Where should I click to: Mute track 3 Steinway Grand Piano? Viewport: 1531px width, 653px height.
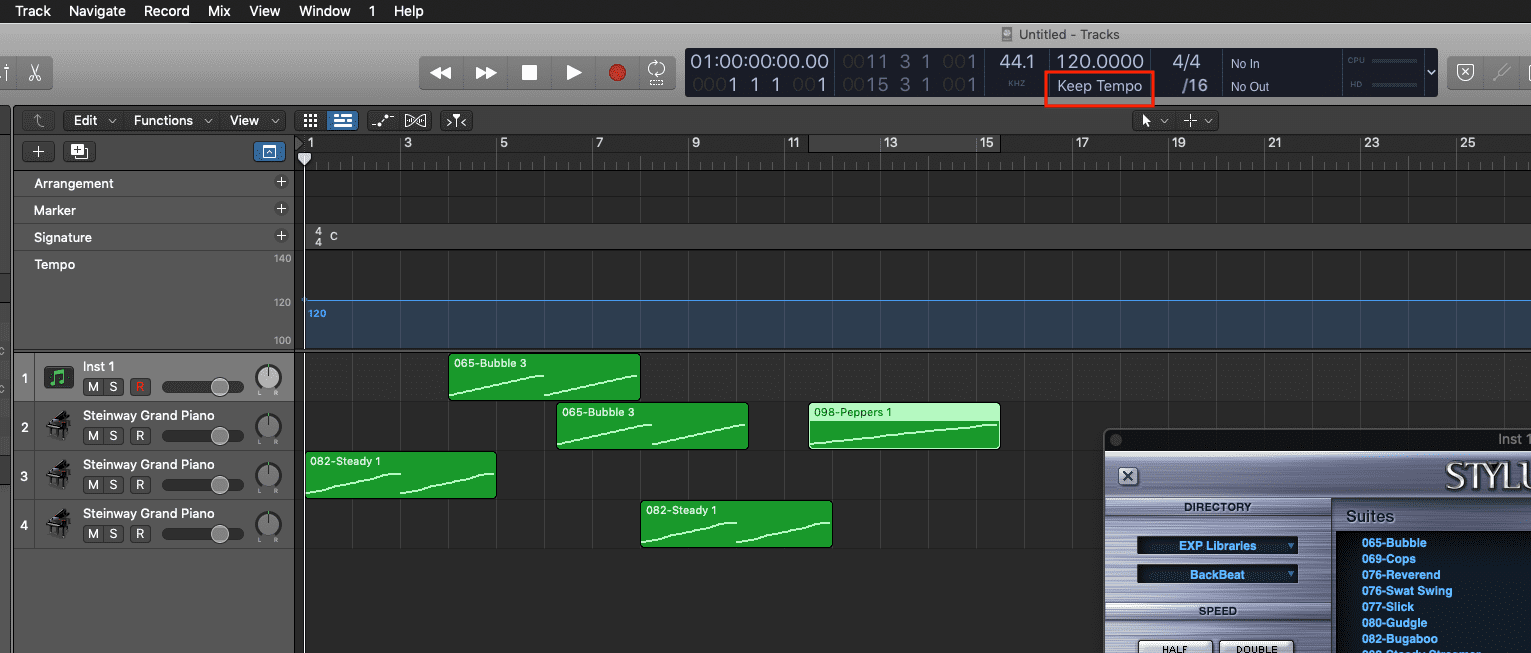93,485
